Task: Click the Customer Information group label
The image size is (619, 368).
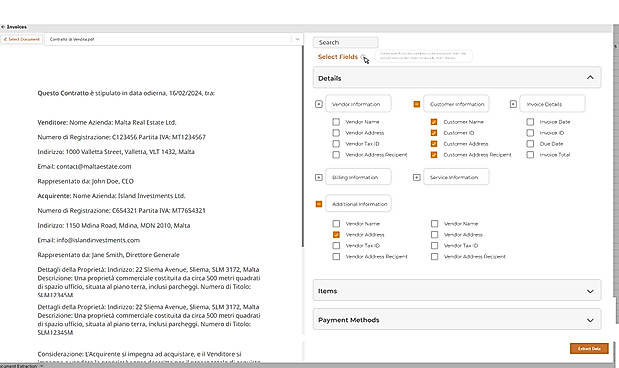Action: 456,104
